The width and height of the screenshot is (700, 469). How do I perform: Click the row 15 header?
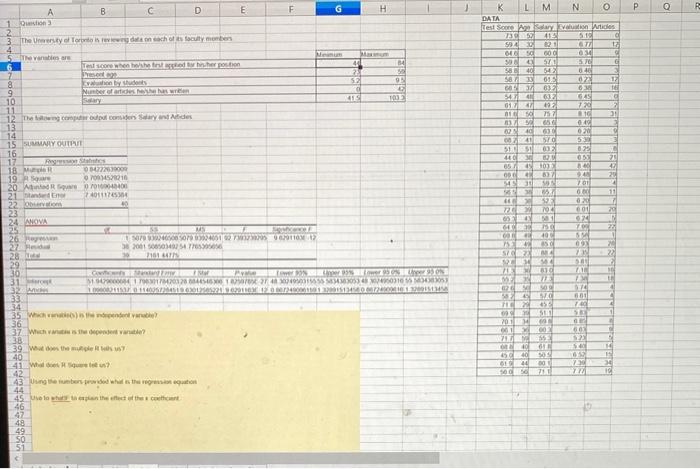tap(12, 145)
